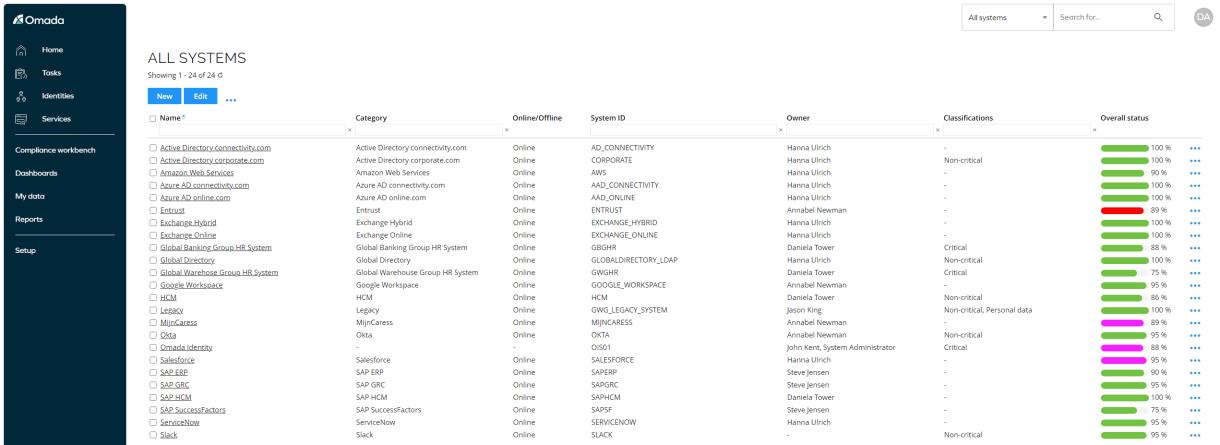This screenshot has width=1220, height=445.
Task: Click the Tasks icon in sidebar
Action: coord(20,73)
